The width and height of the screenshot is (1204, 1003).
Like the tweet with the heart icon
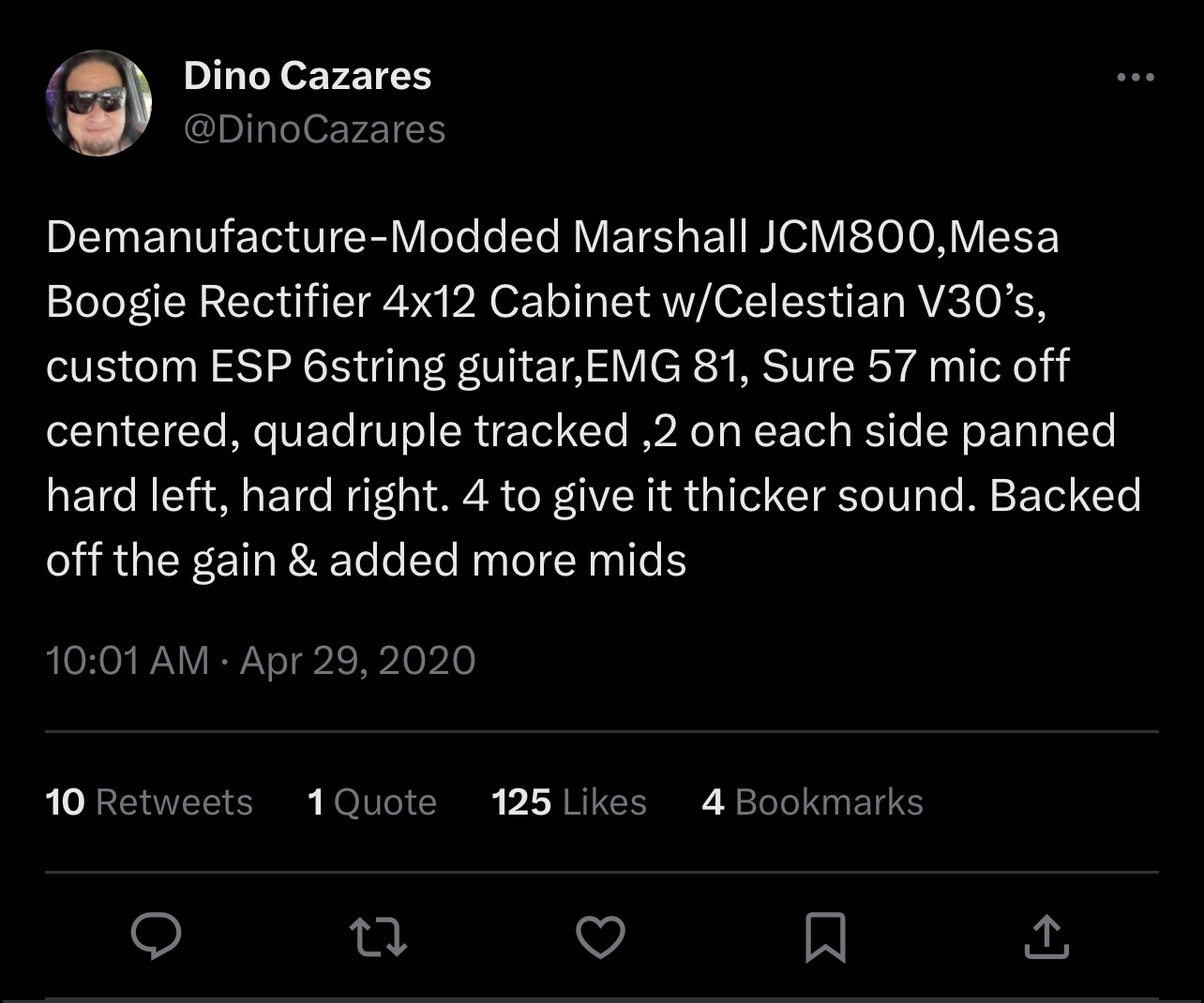click(x=600, y=936)
